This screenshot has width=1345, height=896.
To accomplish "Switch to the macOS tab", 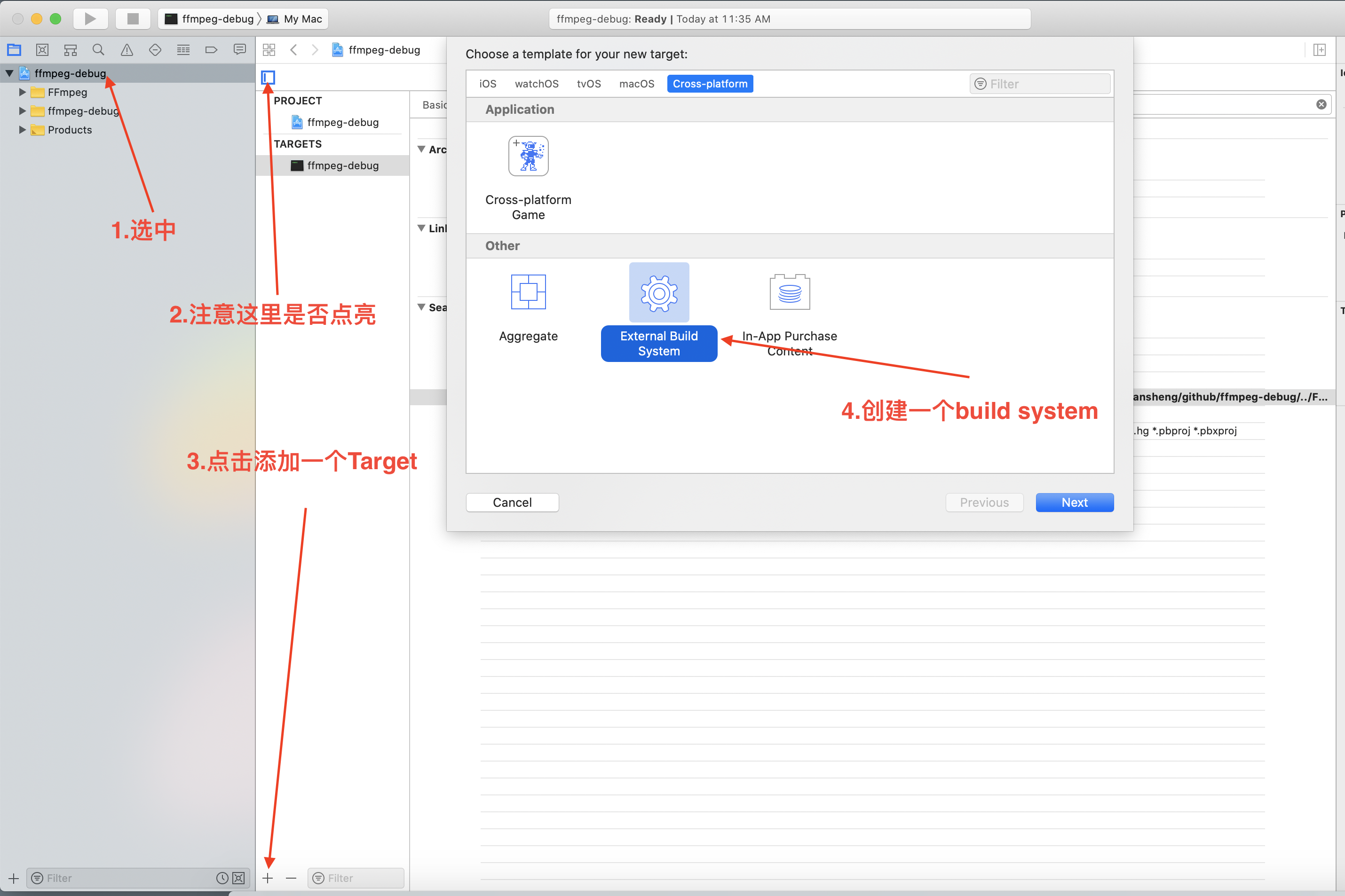I will point(636,83).
